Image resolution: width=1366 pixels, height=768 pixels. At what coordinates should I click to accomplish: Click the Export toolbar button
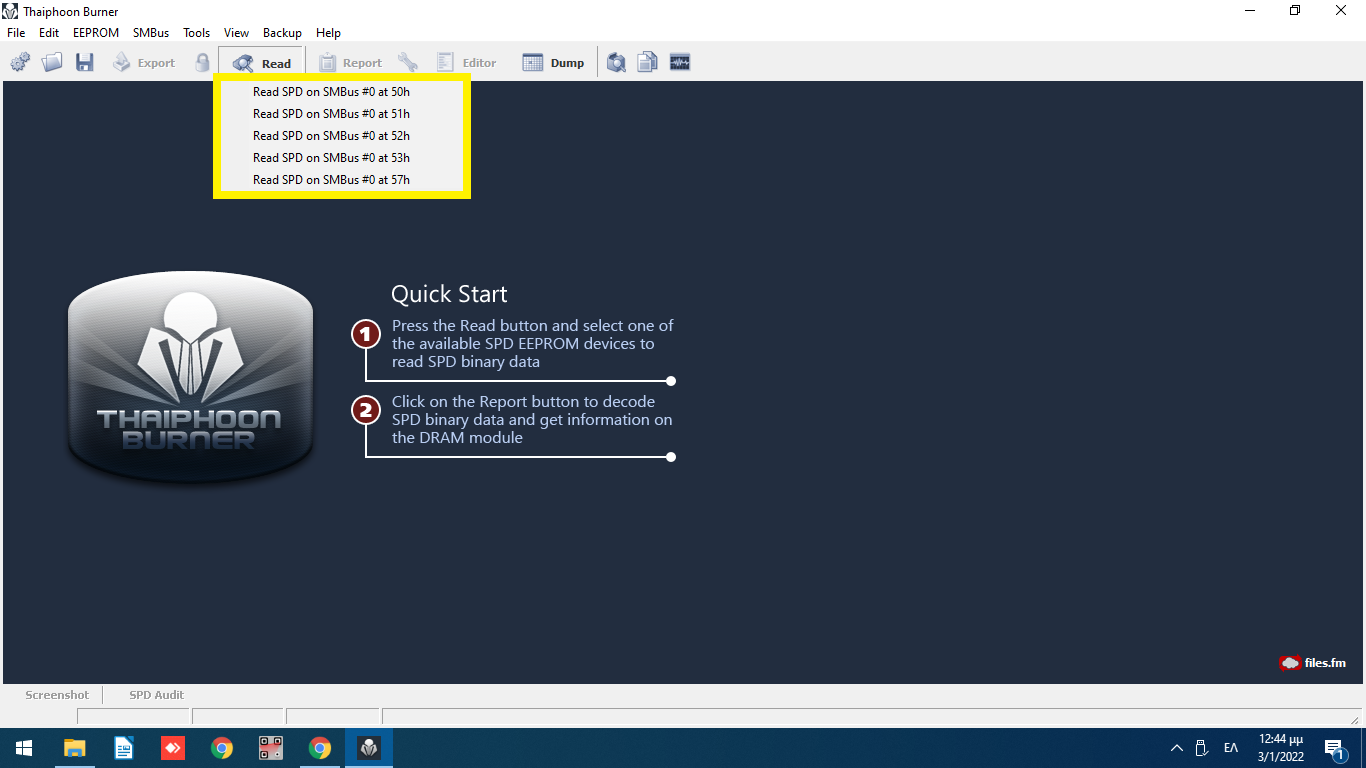(x=143, y=63)
